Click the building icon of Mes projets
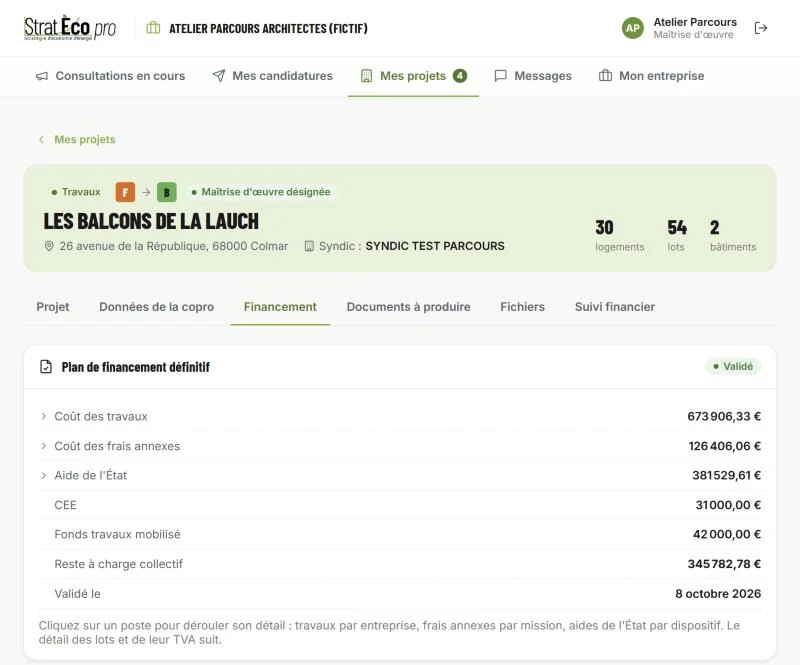Screen dimensions: 800x665 tap(366, 76)
